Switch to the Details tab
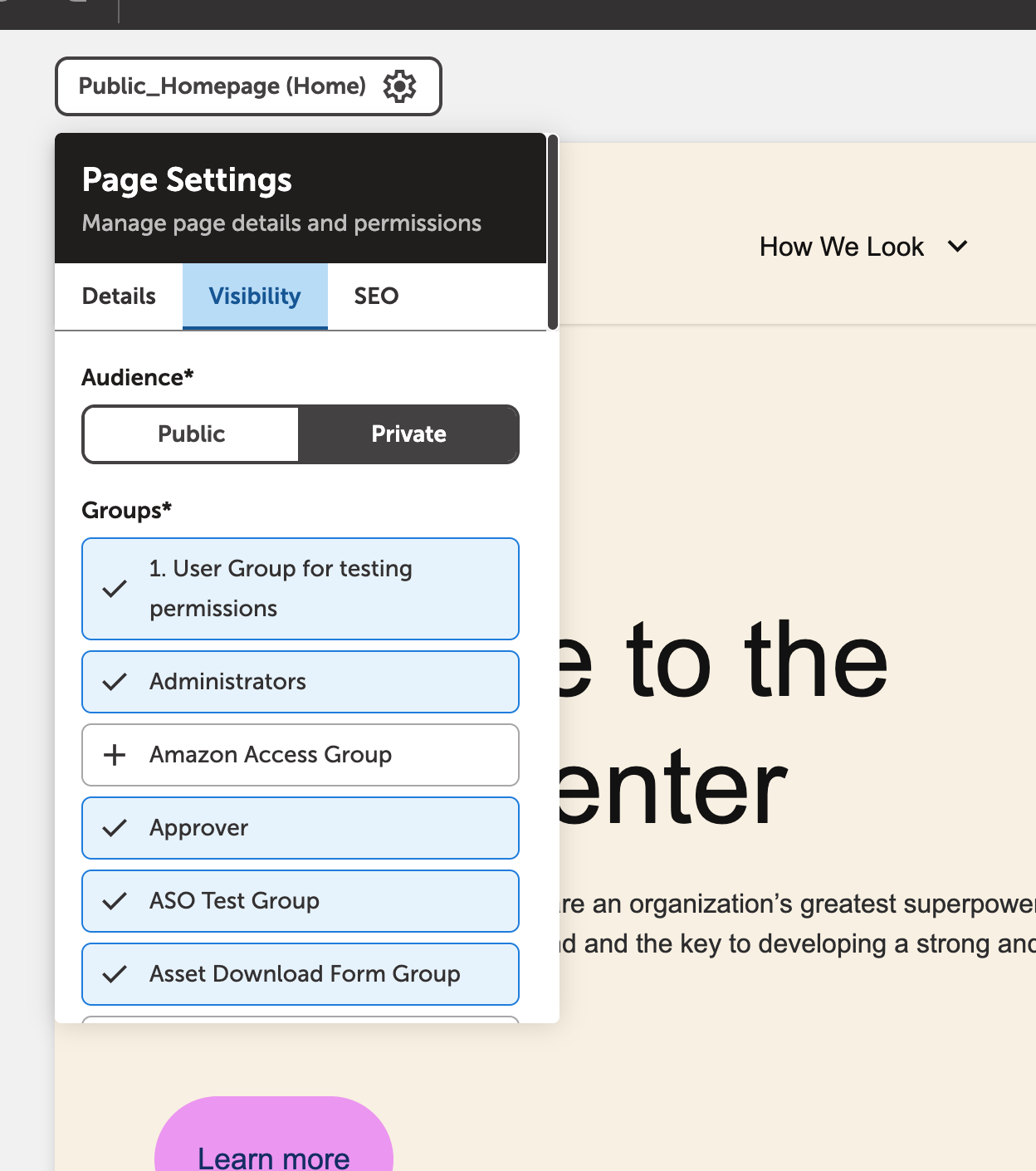 pyautogui.click(x=119, y=296)
